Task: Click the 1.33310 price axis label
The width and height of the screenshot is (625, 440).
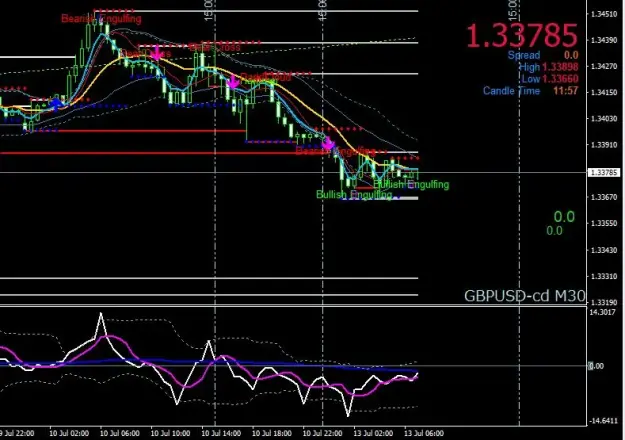Action: click(603, 276)
